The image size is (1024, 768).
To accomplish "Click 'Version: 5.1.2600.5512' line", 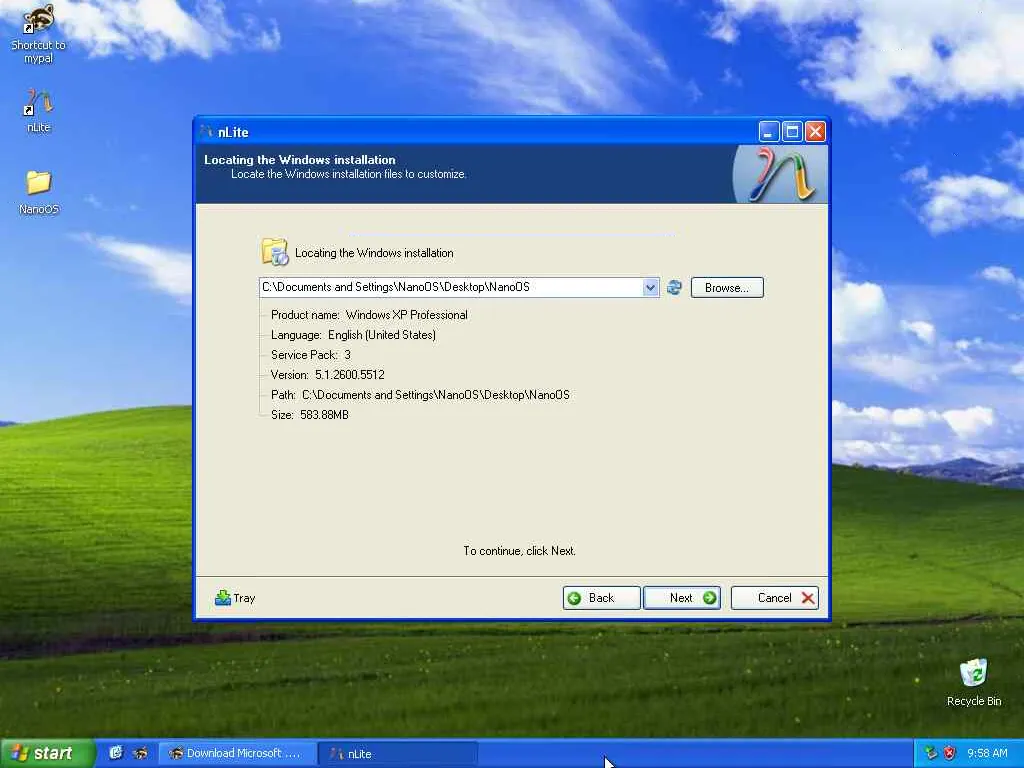I will point(328,375).
